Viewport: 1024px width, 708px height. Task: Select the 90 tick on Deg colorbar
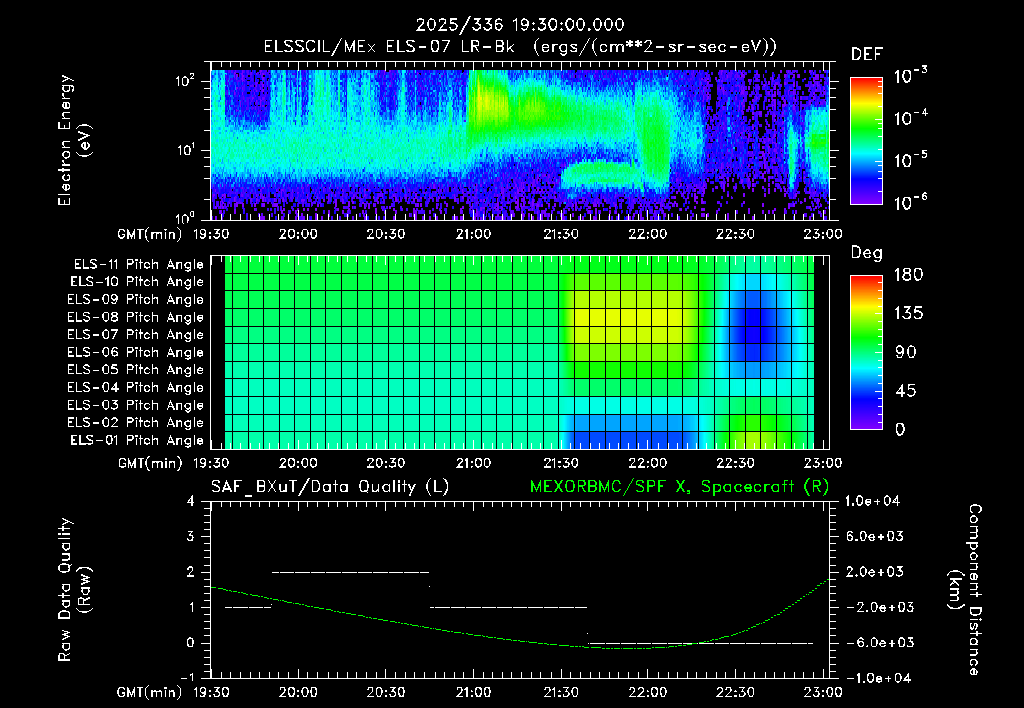click(x=904, y=352)
